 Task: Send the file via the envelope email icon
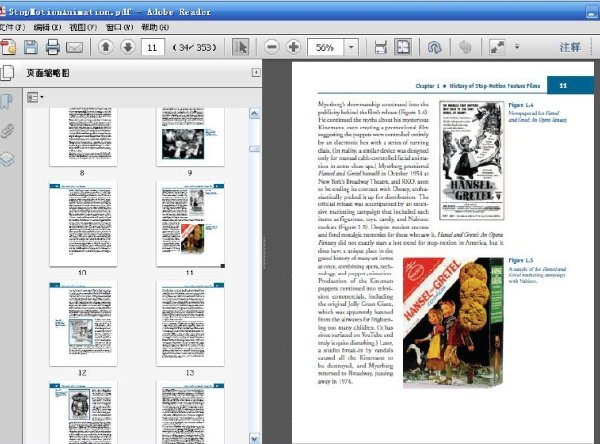click(75, 47)
